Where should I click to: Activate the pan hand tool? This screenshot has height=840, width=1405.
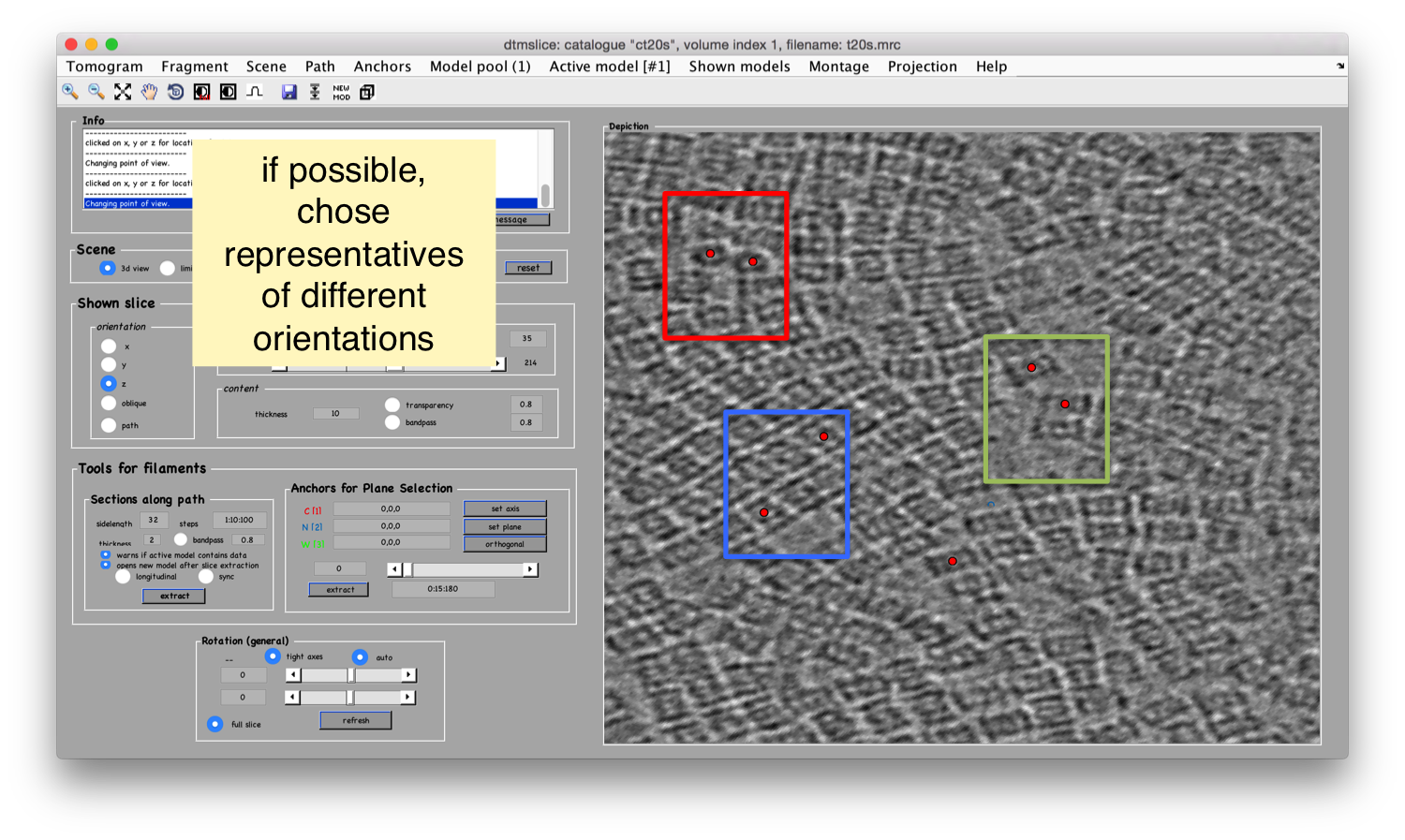[x=149, y=92]
